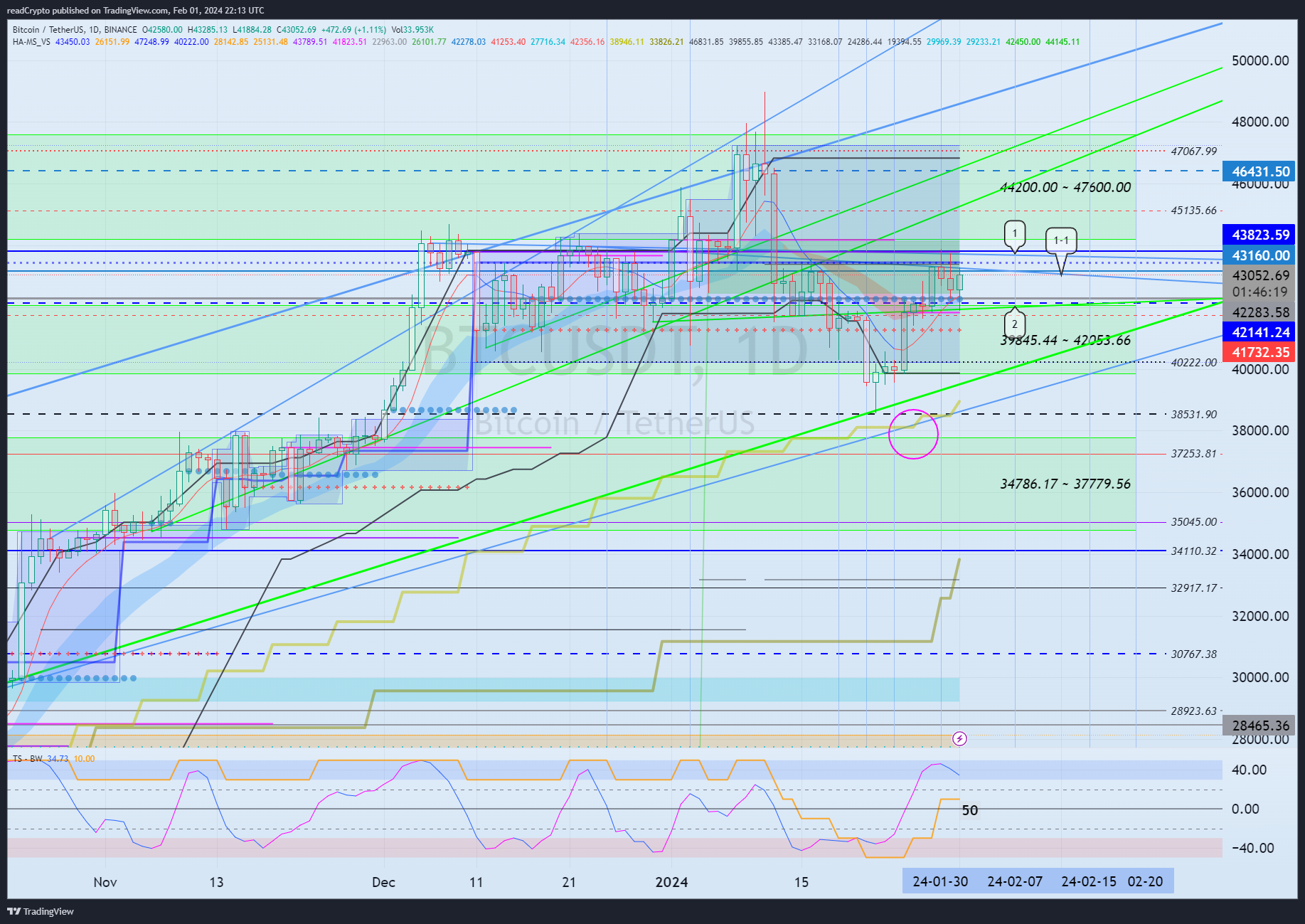The width and height of the screenshot is (1305, 924).
Task: Click the 44200.00 ~ 47600.00 range text
Action: coord(1065,187)
